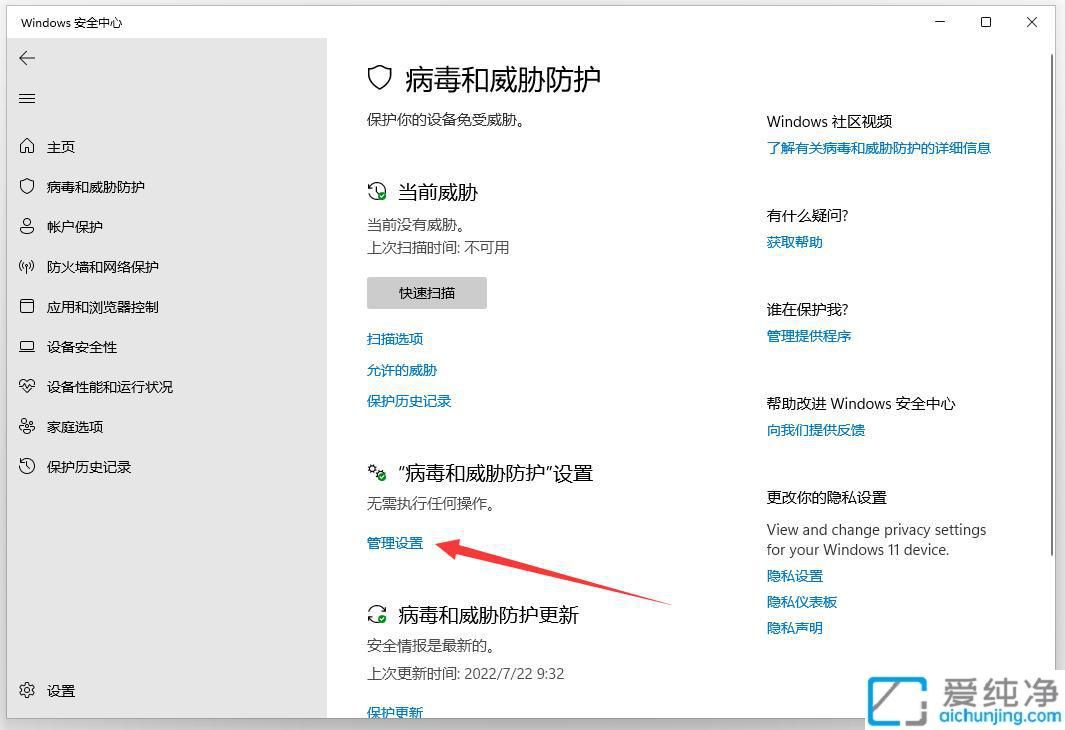
Task: Open 扫描选项 scan options
Action: 394,339
